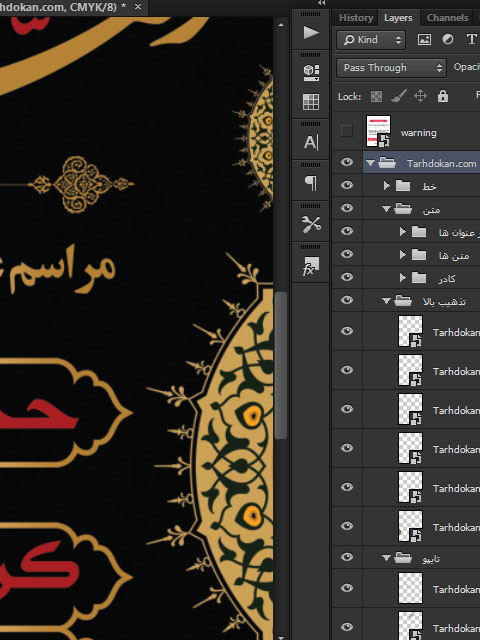Click first layer thumbnail under تایپو group
This screenshot has height=640, width=480.
(x=410, y=588)
